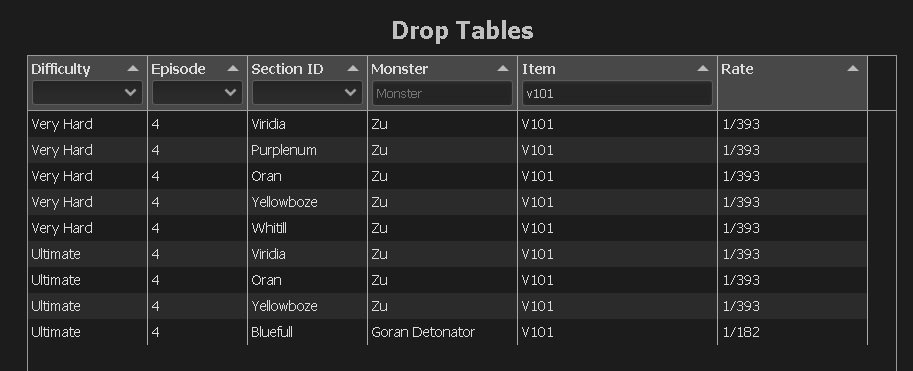
Task: Open the Section ID filter dropdown
Action: [307, 93]
